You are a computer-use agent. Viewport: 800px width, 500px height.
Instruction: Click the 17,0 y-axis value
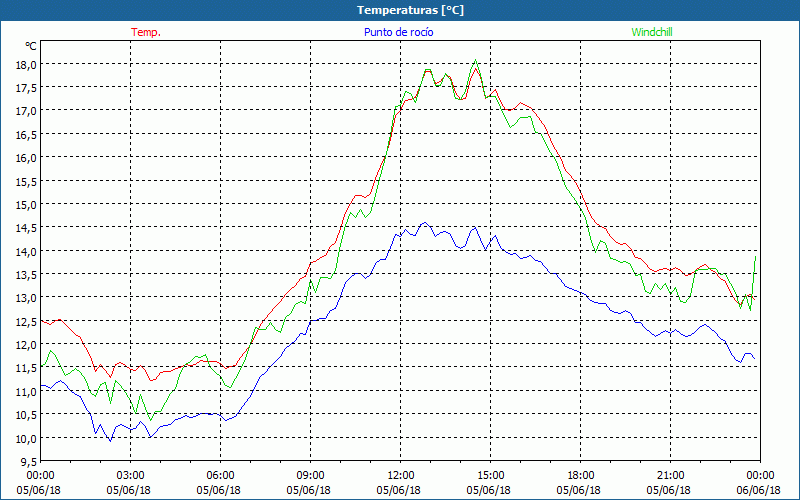pyautogui.click(x=27, y=111)
